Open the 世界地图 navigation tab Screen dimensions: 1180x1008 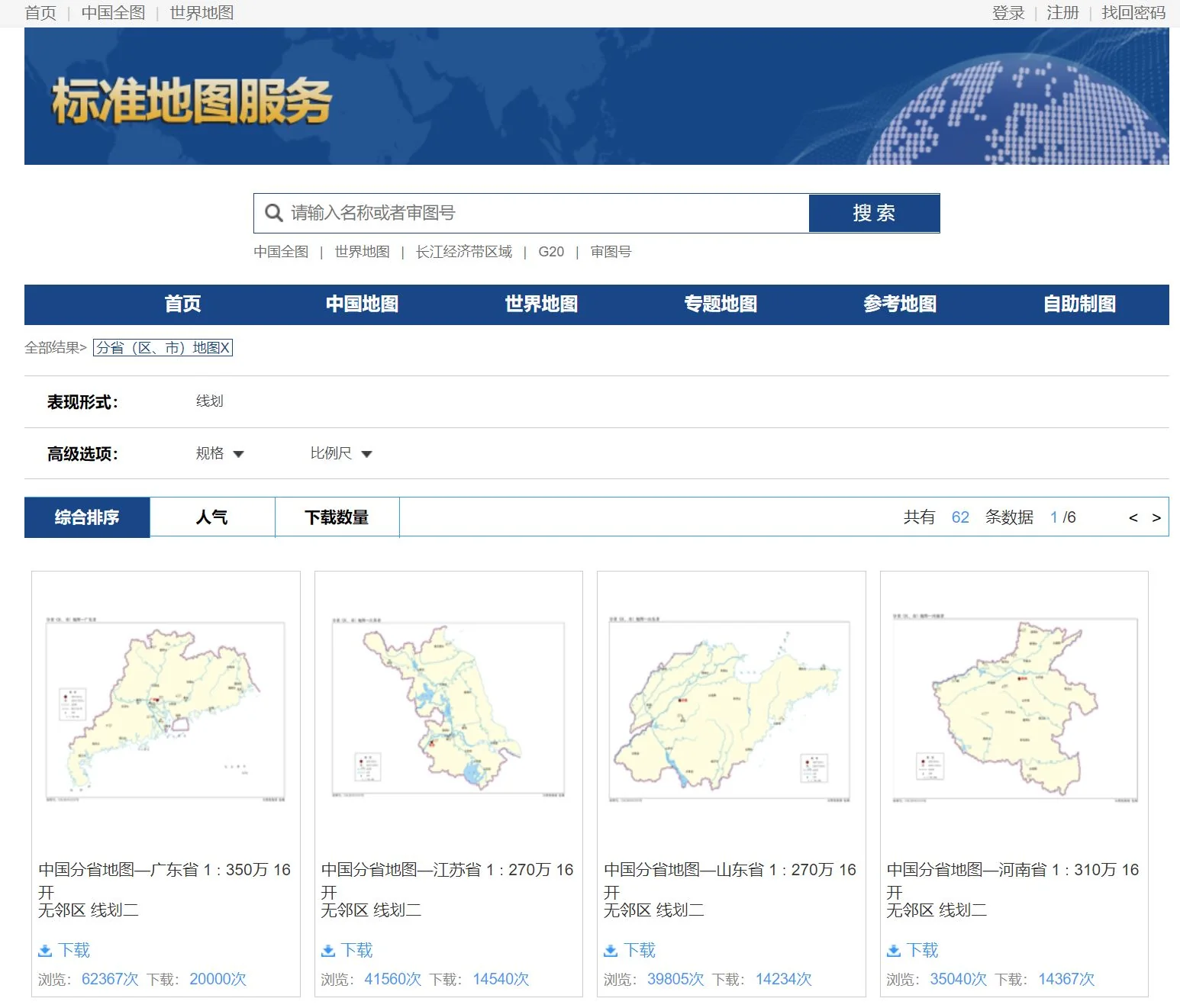(542, 304)
